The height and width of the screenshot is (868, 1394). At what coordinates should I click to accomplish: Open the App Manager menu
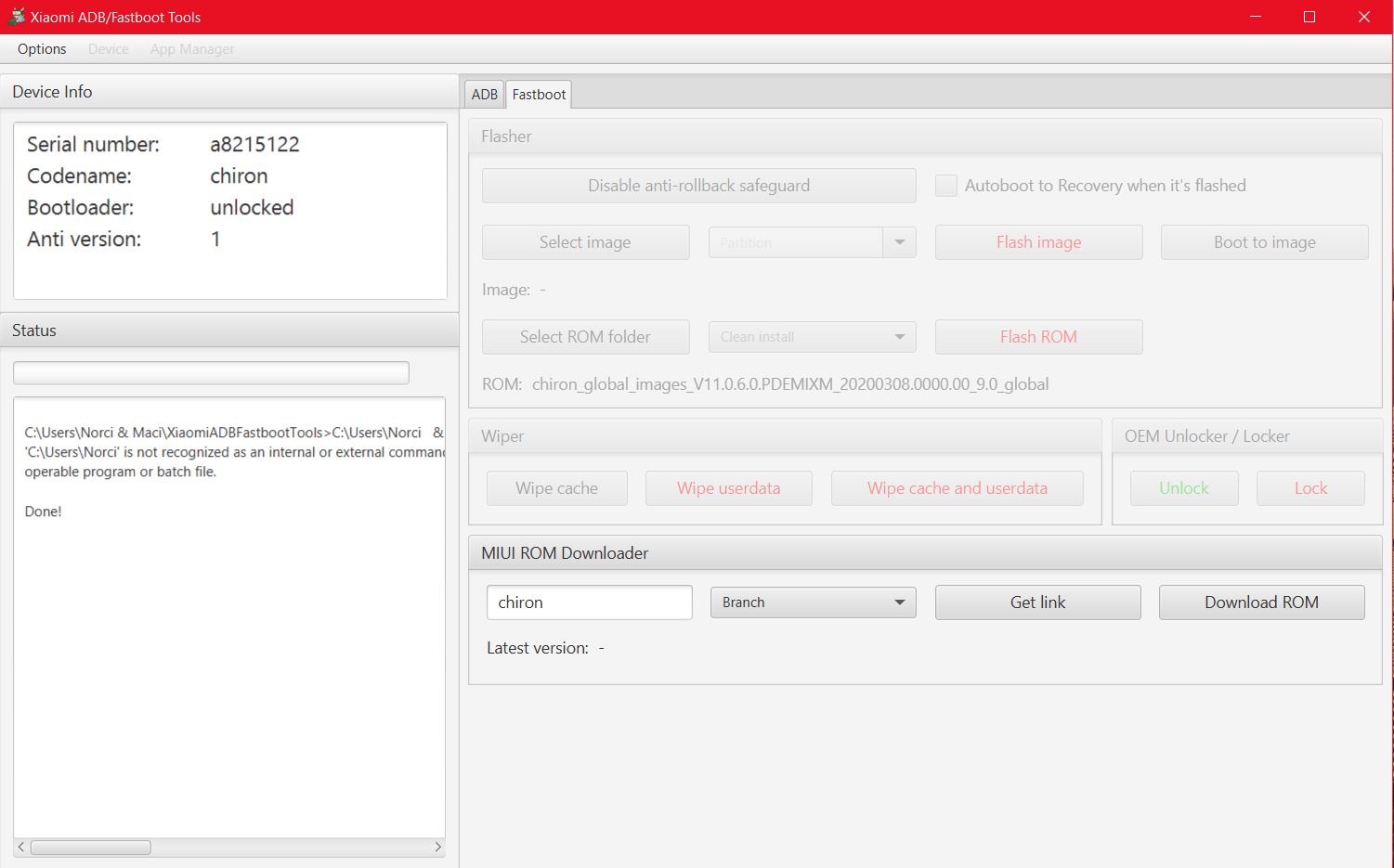[192, 49]
